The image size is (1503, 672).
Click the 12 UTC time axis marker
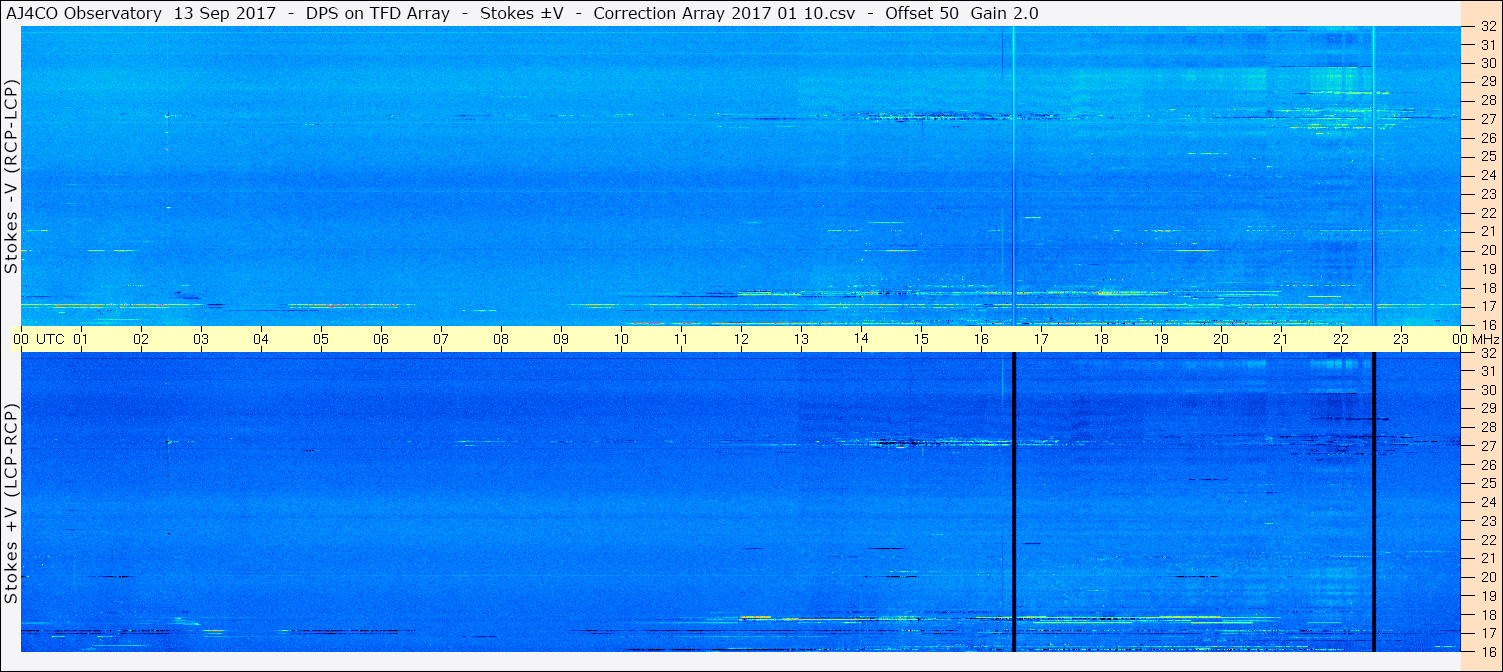(741, 339)
